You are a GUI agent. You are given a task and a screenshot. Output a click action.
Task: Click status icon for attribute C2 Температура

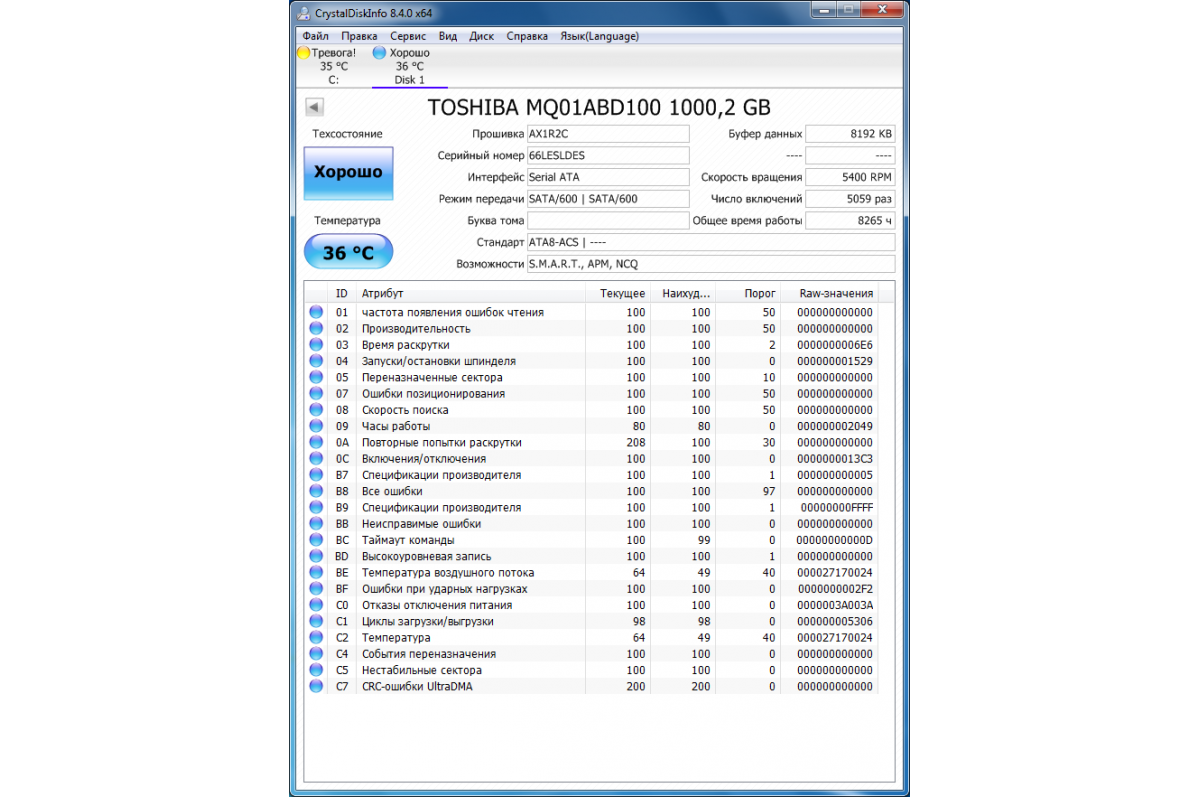tap(316, 638)
